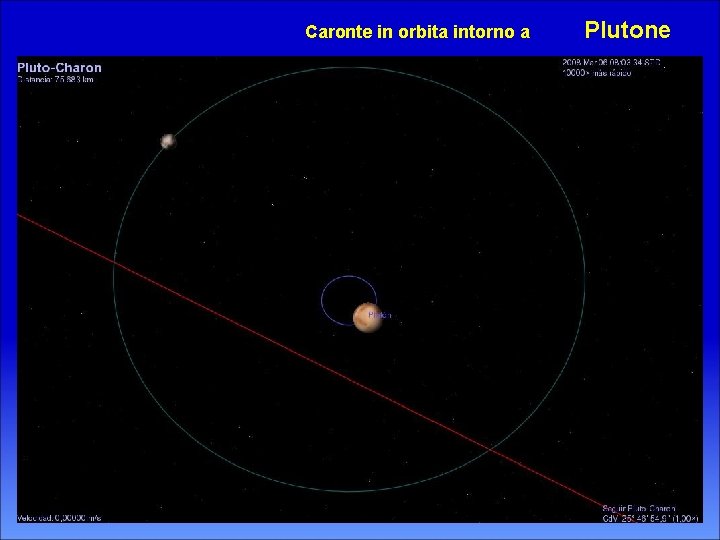The height and width of the screenshot is (540, 720).
Task: Click the small label next to Pluto
Action: [380, 315]
